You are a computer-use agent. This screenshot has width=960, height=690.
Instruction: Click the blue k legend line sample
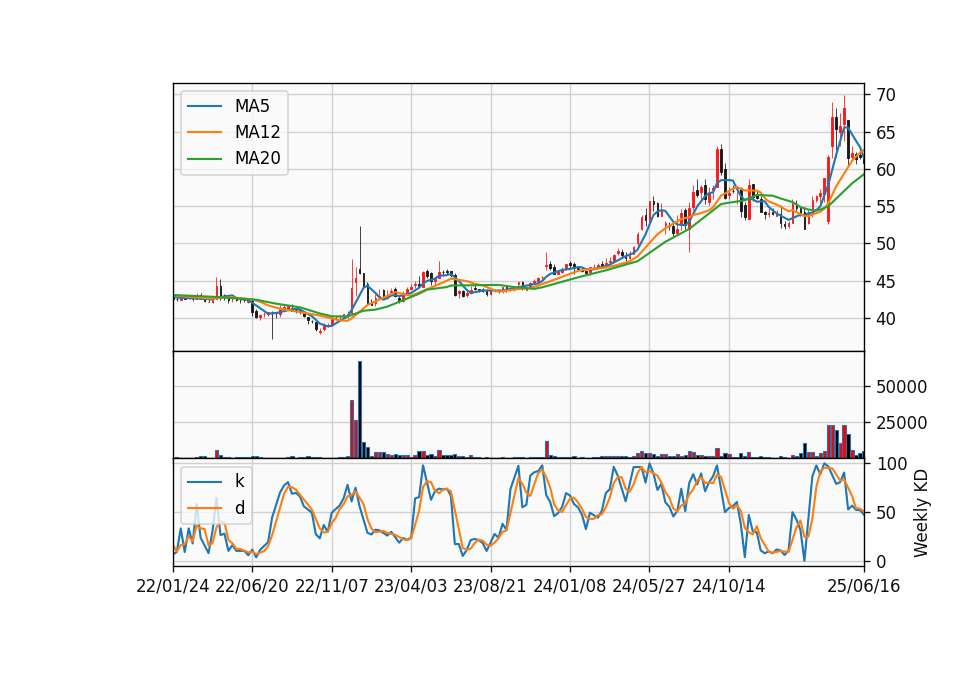(204, 482)
